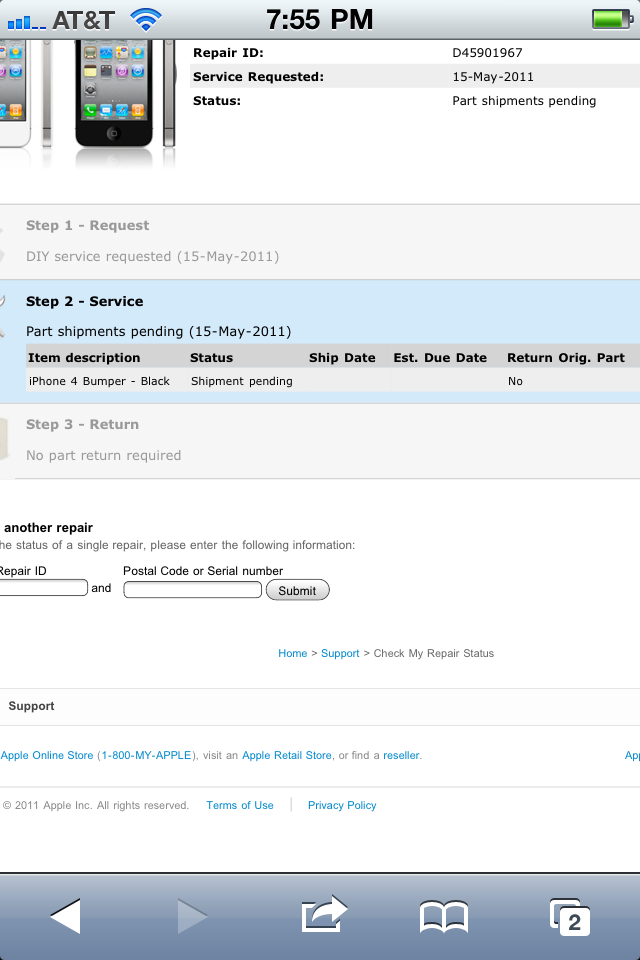
Task: Click the Return Orig. Part column header
Action: click(566, 358)
